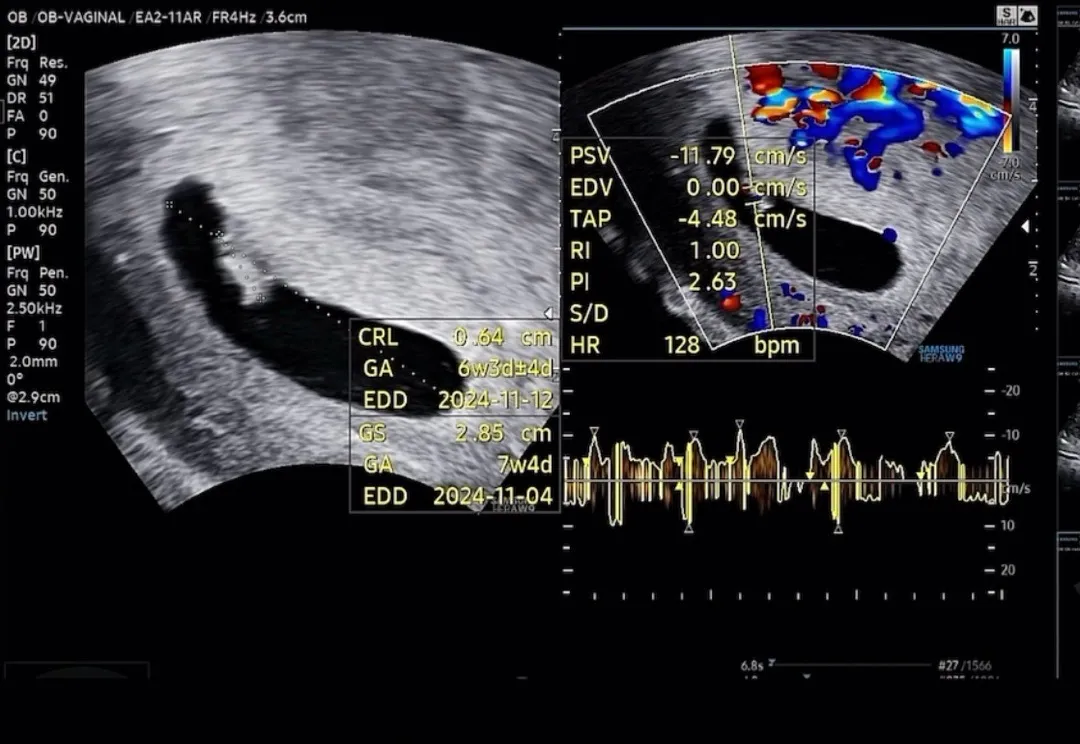Click the Frq Res. parameter in 2D

pos(37,63)
